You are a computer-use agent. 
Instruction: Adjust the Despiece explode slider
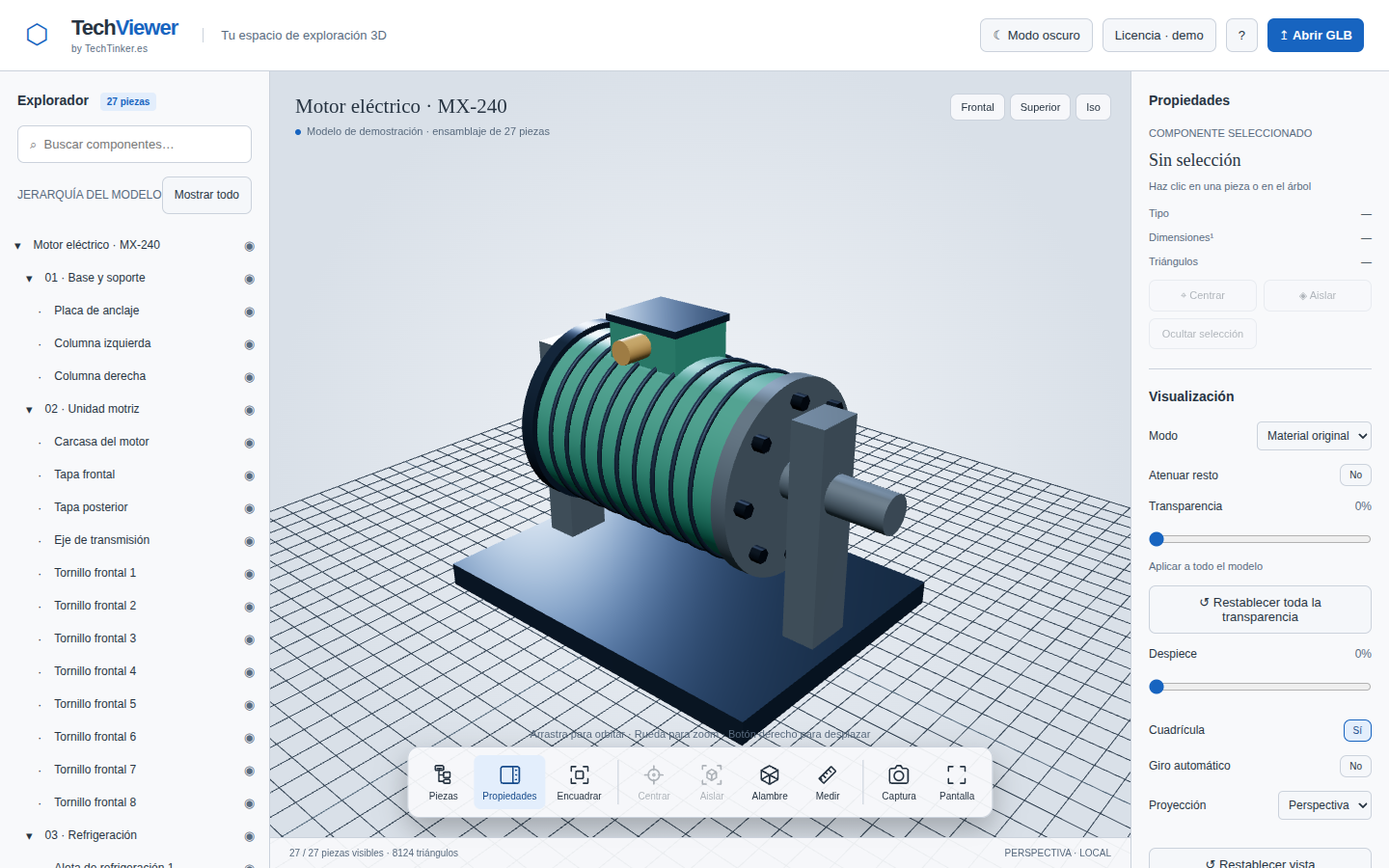pos(1260,687)
